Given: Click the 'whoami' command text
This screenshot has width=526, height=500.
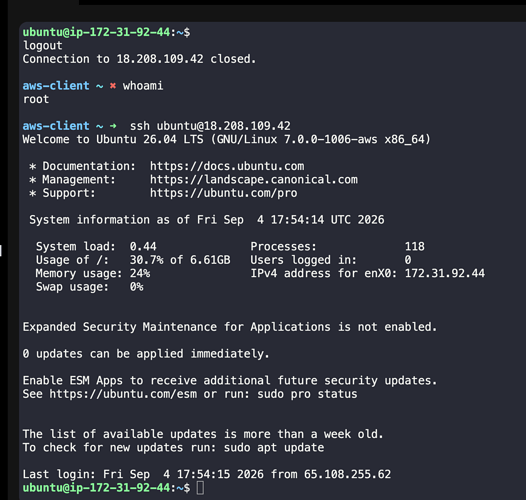Looking at the screenshot, I should (x=143, y=86).
